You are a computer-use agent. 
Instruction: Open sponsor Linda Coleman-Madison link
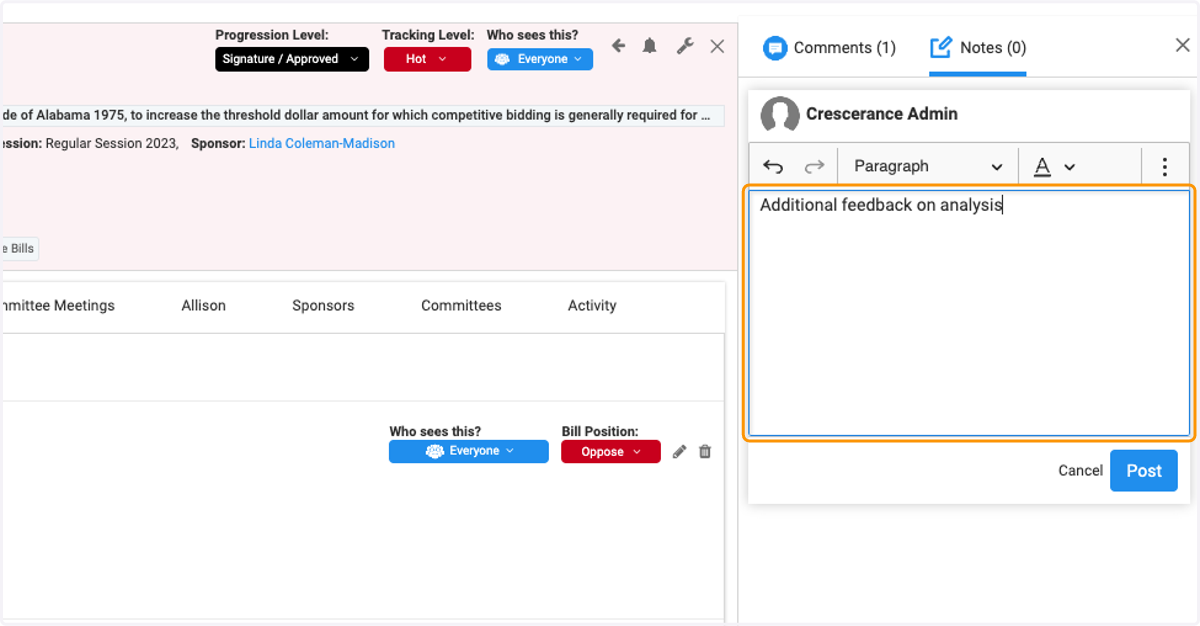pyautogui.click(x=322, y=144)
